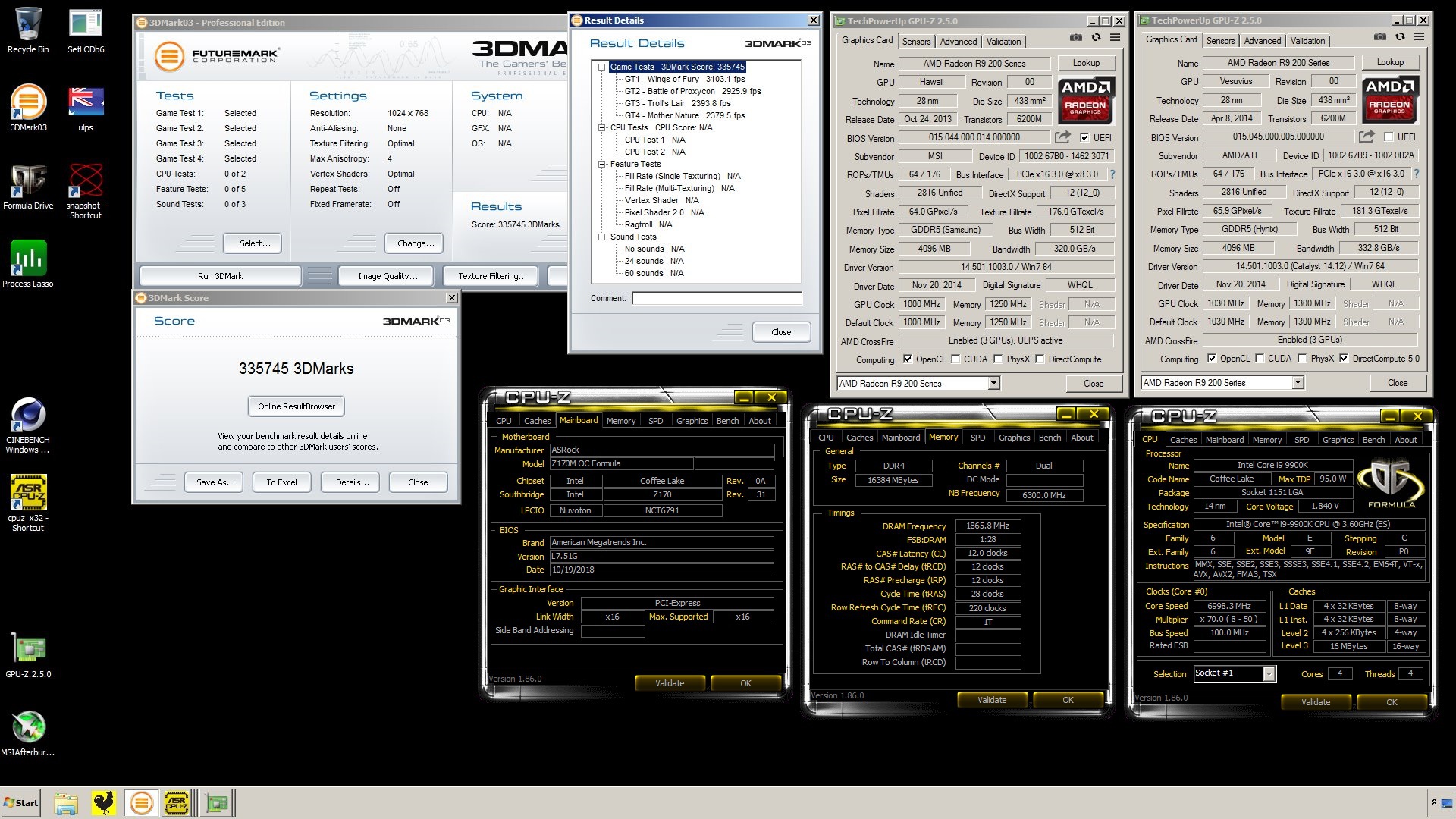Click Validate in CPU-Z Memory window
This screenshot has height=819, width=1456.
click(992, 700)
